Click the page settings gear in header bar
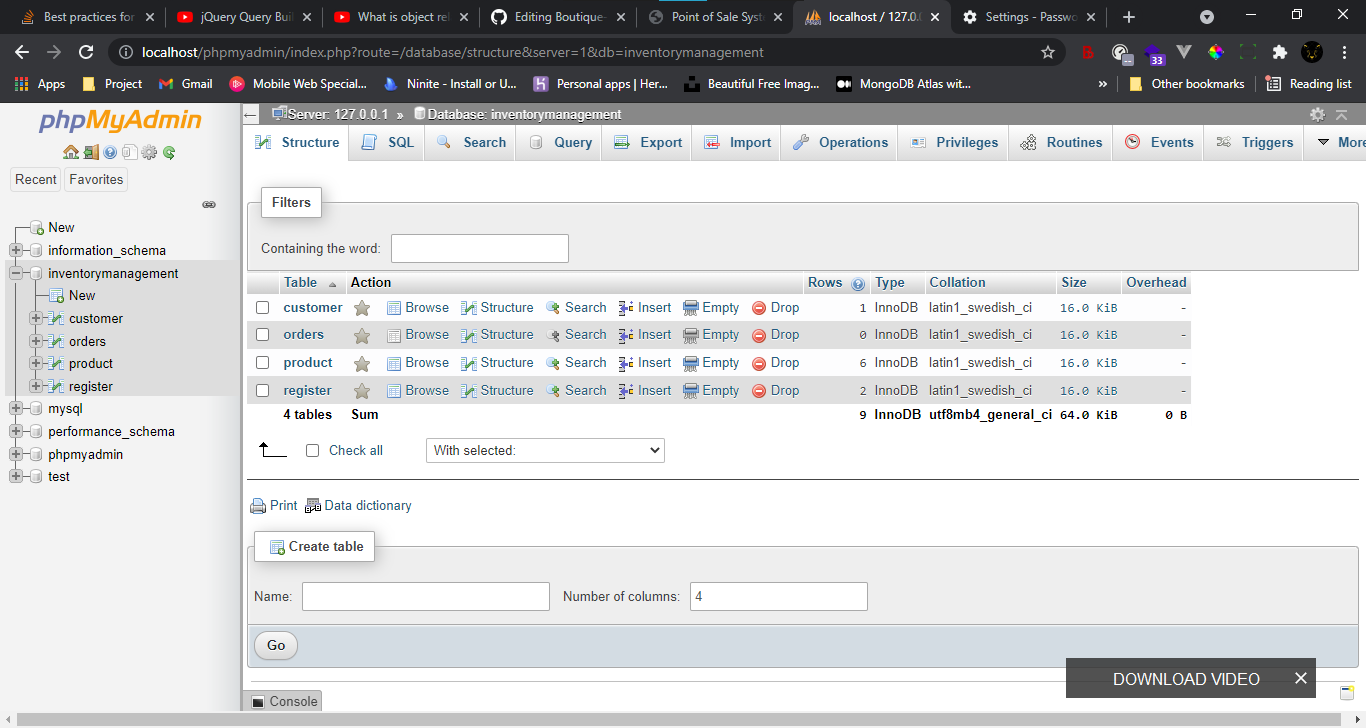1366x728 pixels. pos(1318,115)
